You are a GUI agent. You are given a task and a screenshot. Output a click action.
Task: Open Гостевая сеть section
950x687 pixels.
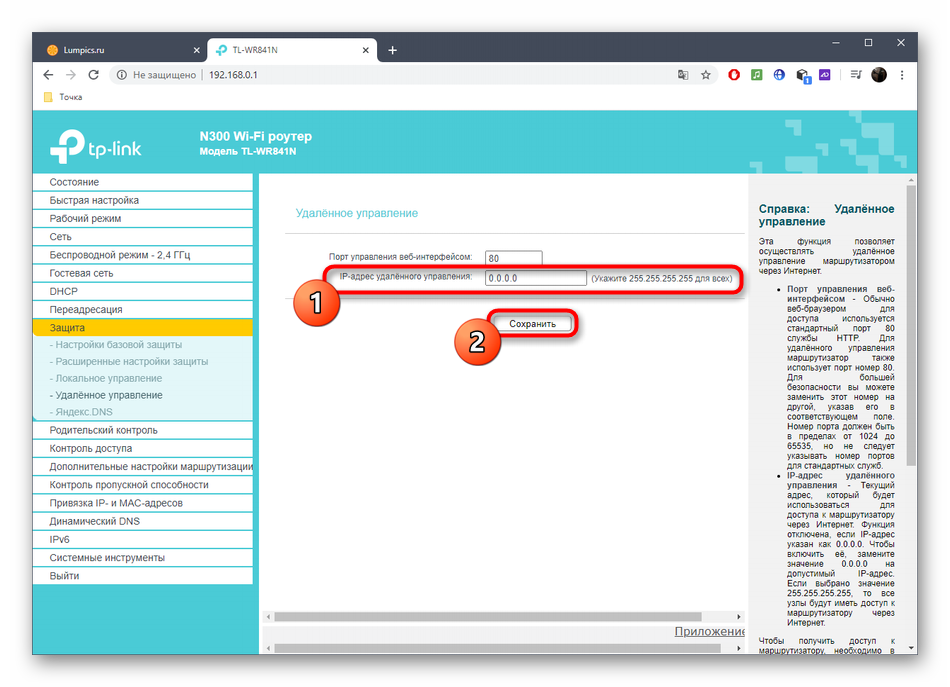click(x=142, y=273)
